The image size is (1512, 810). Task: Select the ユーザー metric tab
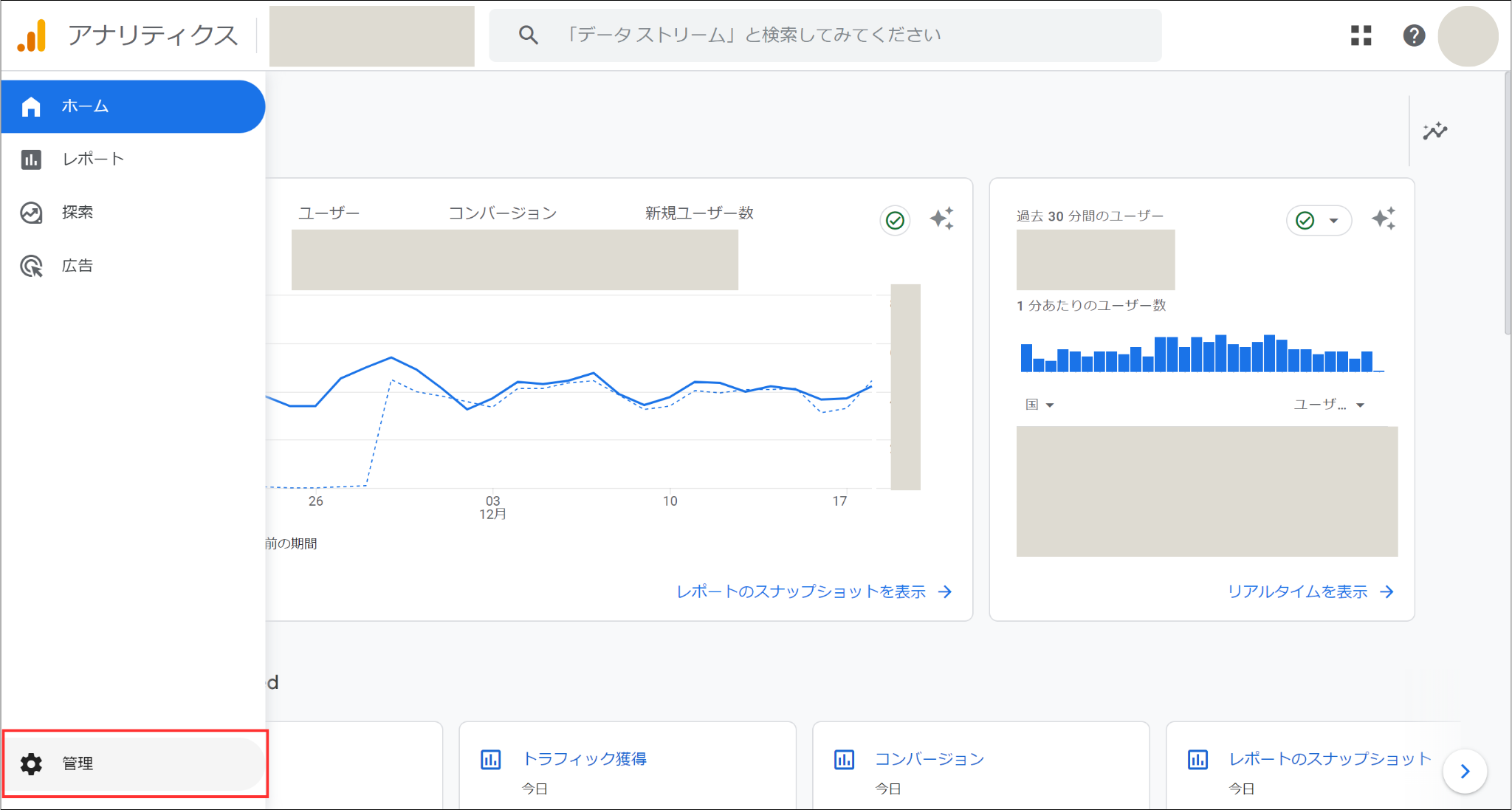pyautogui.click(x=329, y=213)
